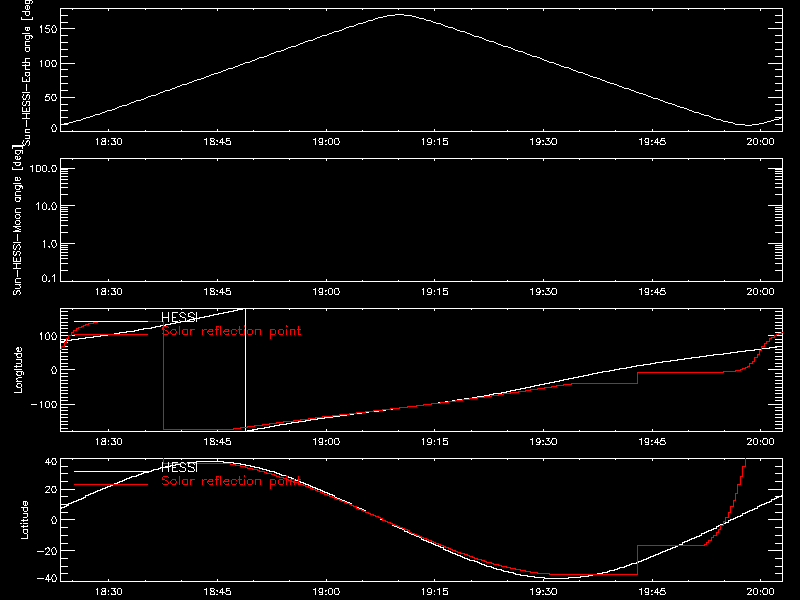Image resolution: width=800 pixels, height=600 pixels.
Task: Select the 100 tick label in Earth angle plot
Action: pos(48,64)
